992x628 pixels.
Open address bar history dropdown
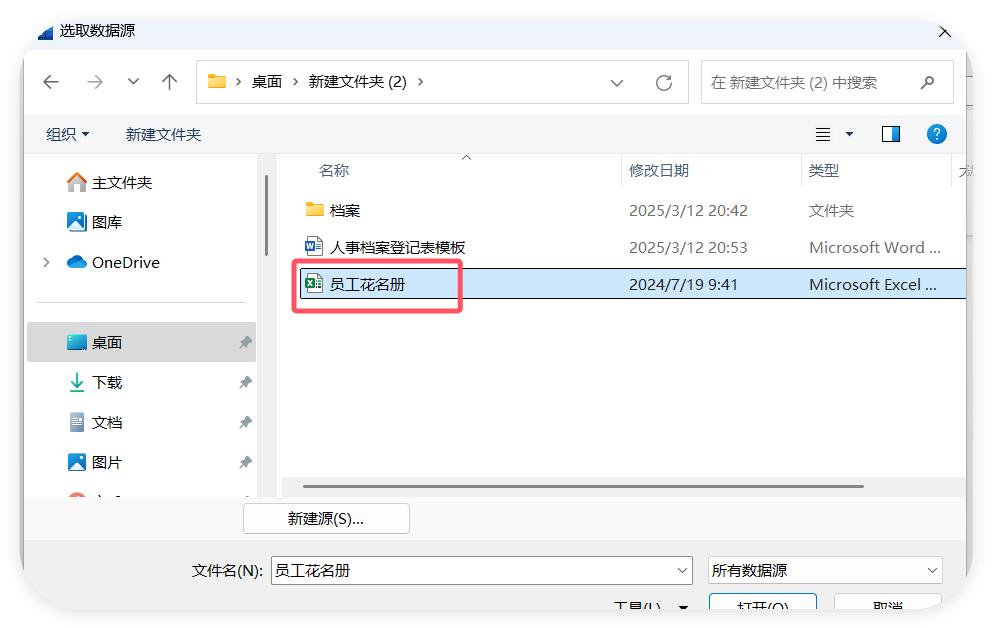pos(617,83)
